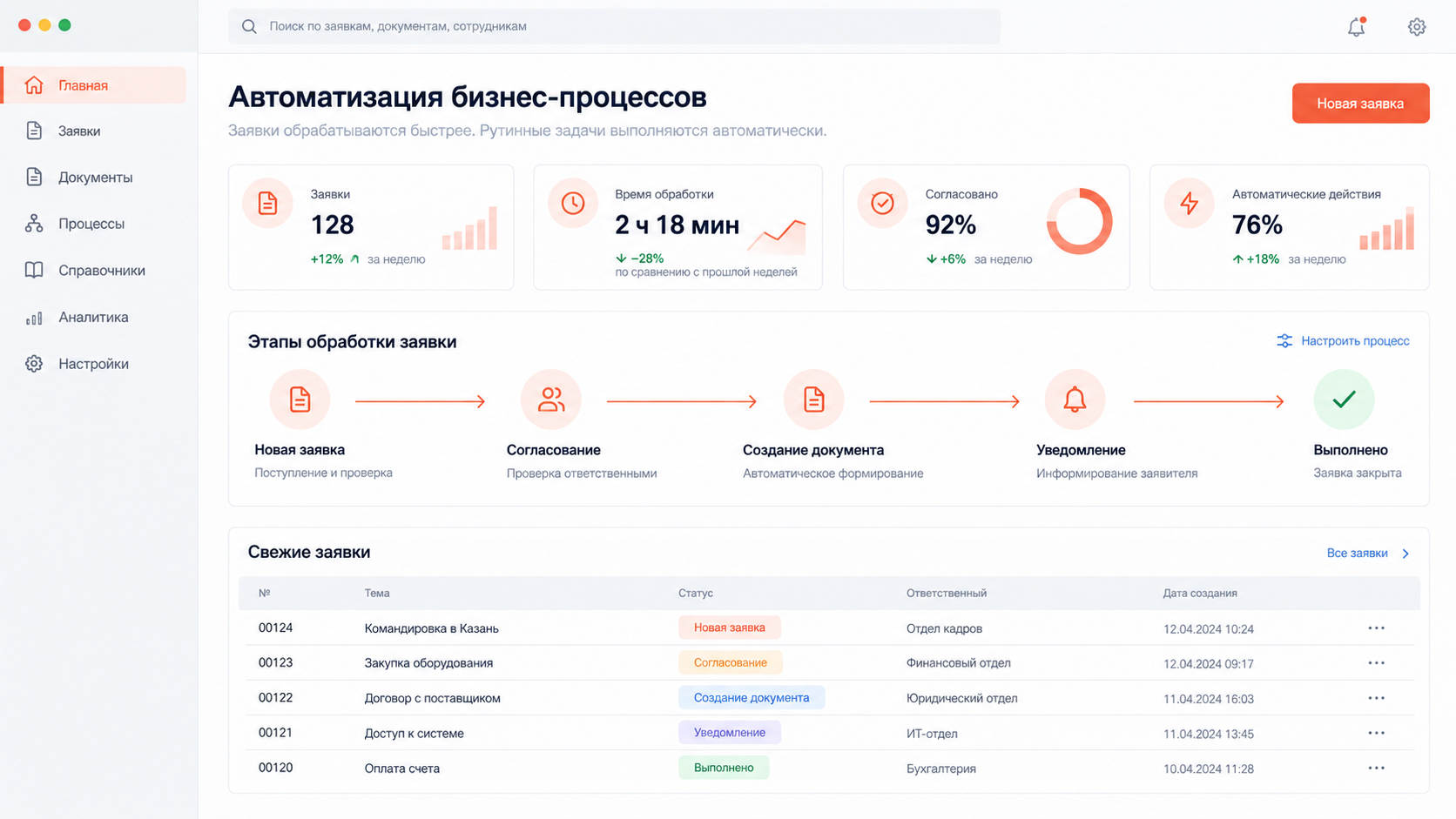Click the search field for заявки
This screenshot has height=819, width=1456.
(x=614, y=26)
